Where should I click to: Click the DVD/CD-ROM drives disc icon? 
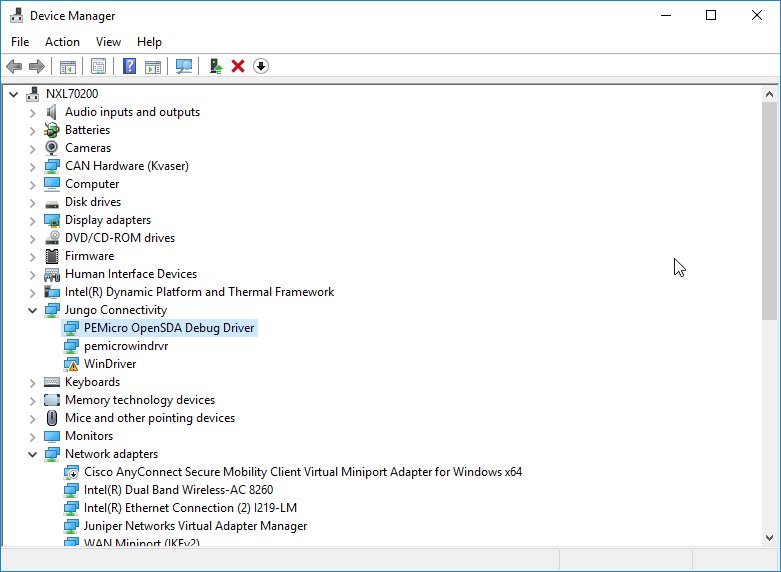[52, 238]
